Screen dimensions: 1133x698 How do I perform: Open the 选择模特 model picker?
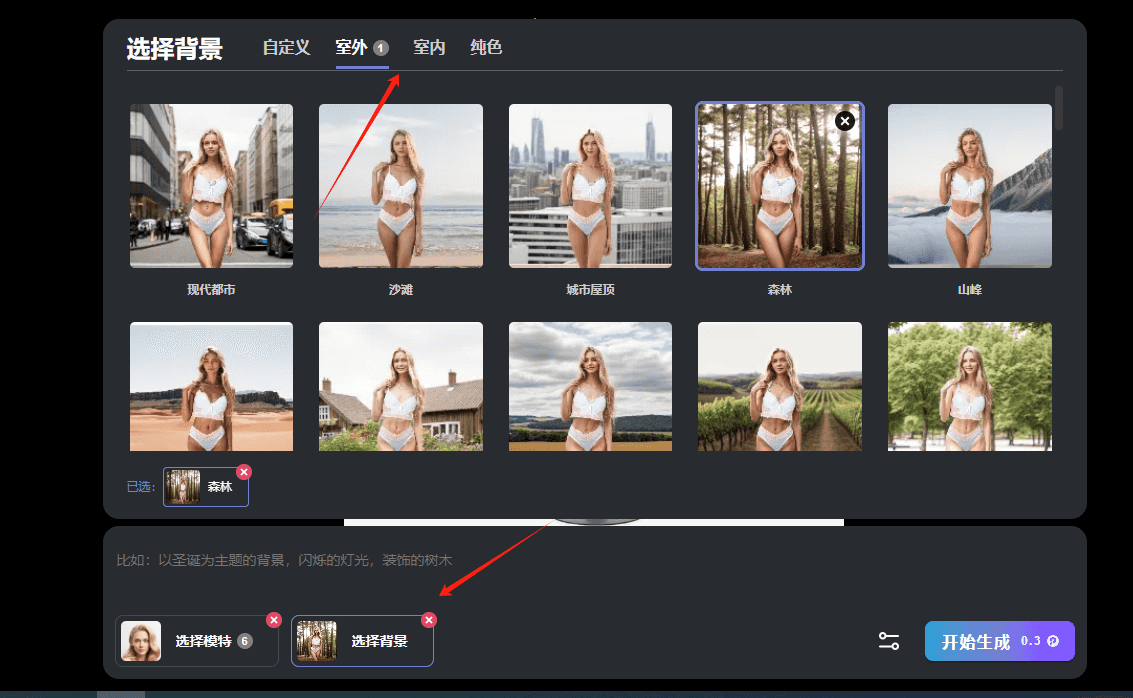pyautogui.click(x=197, y=641)
